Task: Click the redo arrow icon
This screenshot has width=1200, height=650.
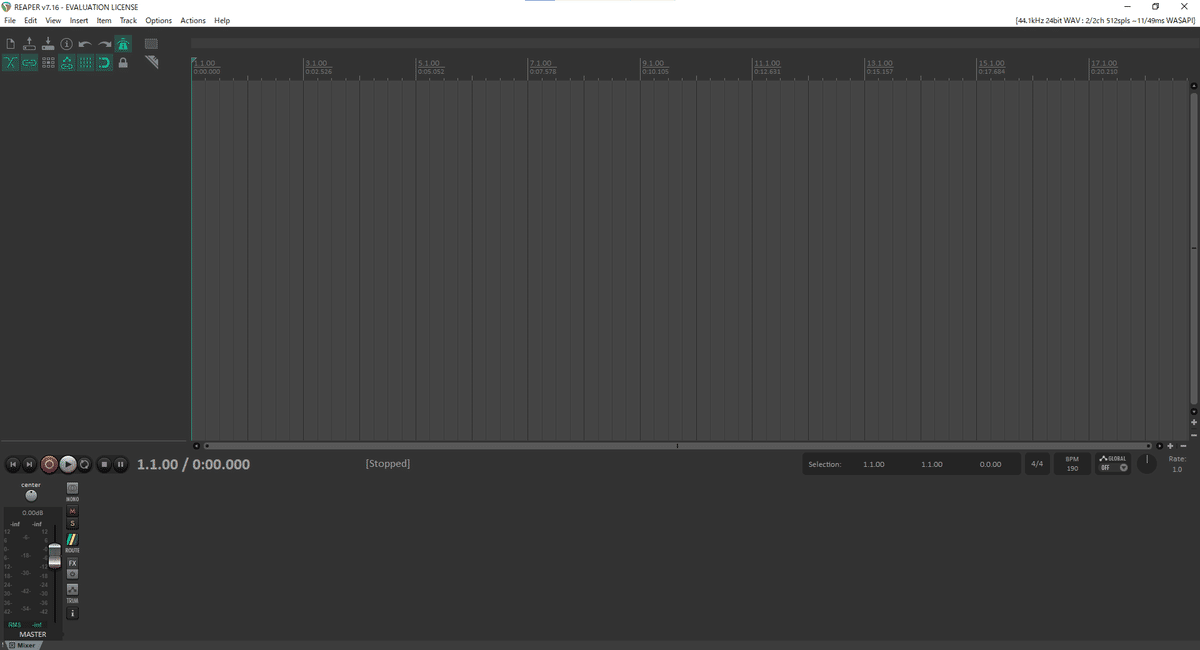Action: (x=104, y=44)
